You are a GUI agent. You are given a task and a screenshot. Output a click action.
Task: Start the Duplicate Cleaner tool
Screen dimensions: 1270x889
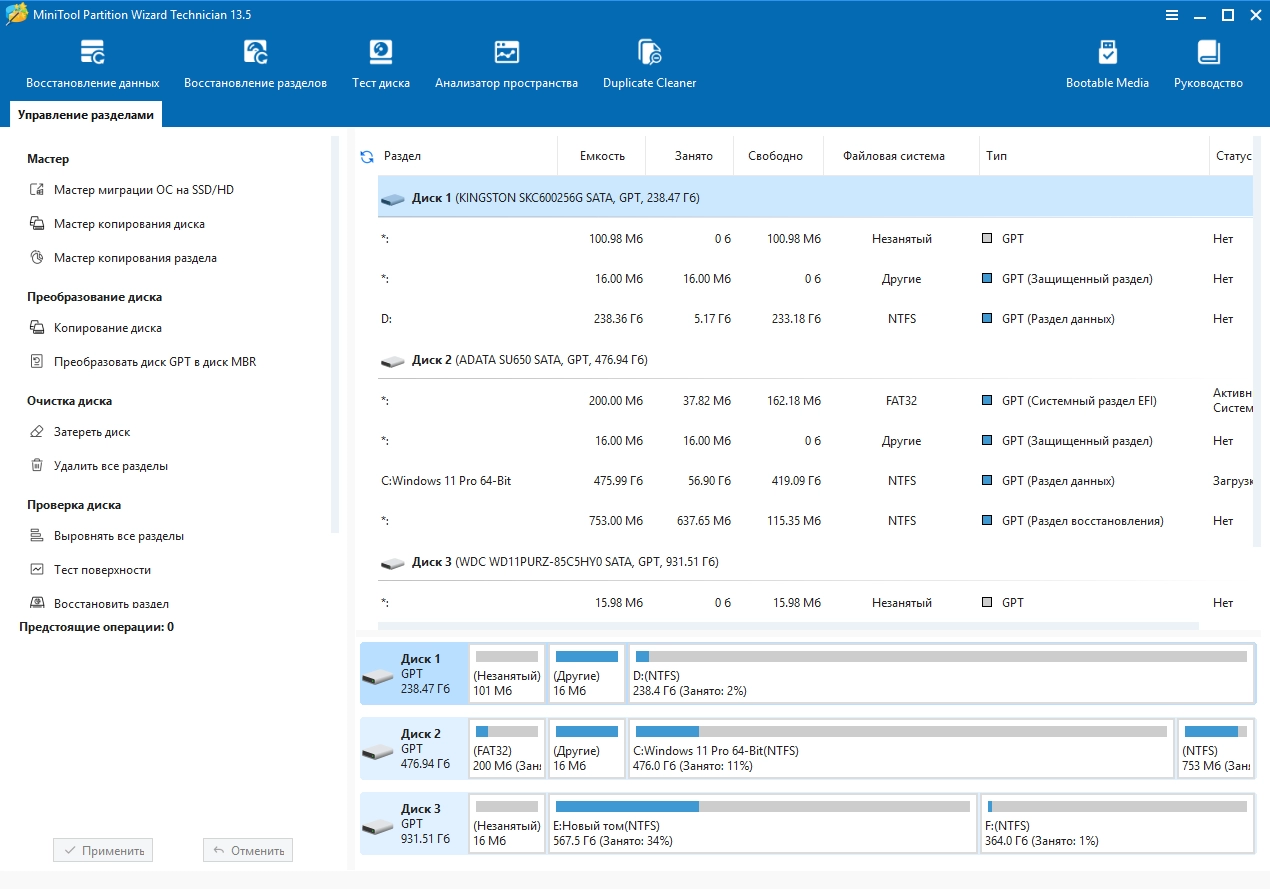point(649,64)
